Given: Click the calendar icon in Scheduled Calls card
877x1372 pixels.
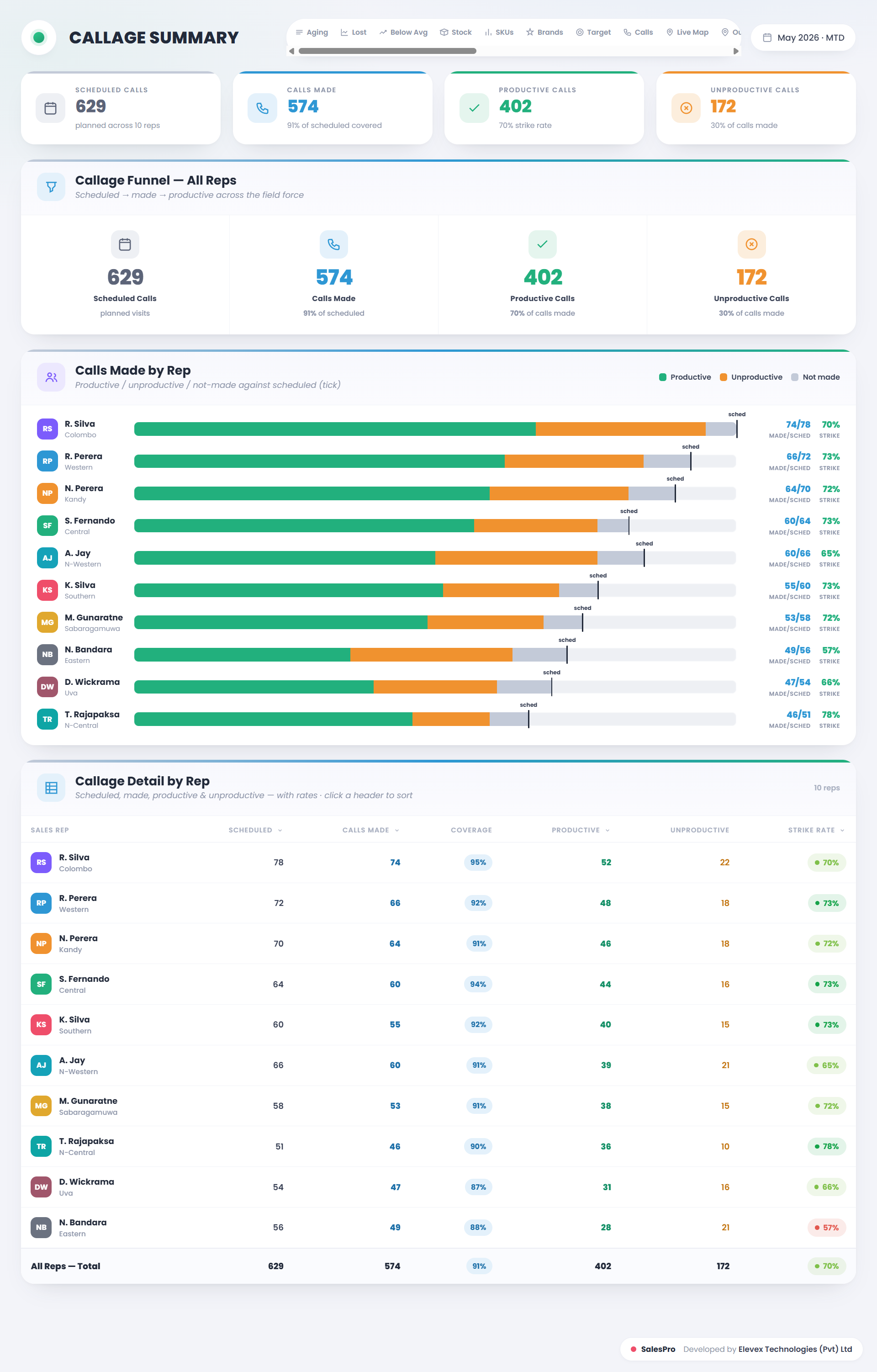Looking at the screenshot, I should [x=51, y=108].
